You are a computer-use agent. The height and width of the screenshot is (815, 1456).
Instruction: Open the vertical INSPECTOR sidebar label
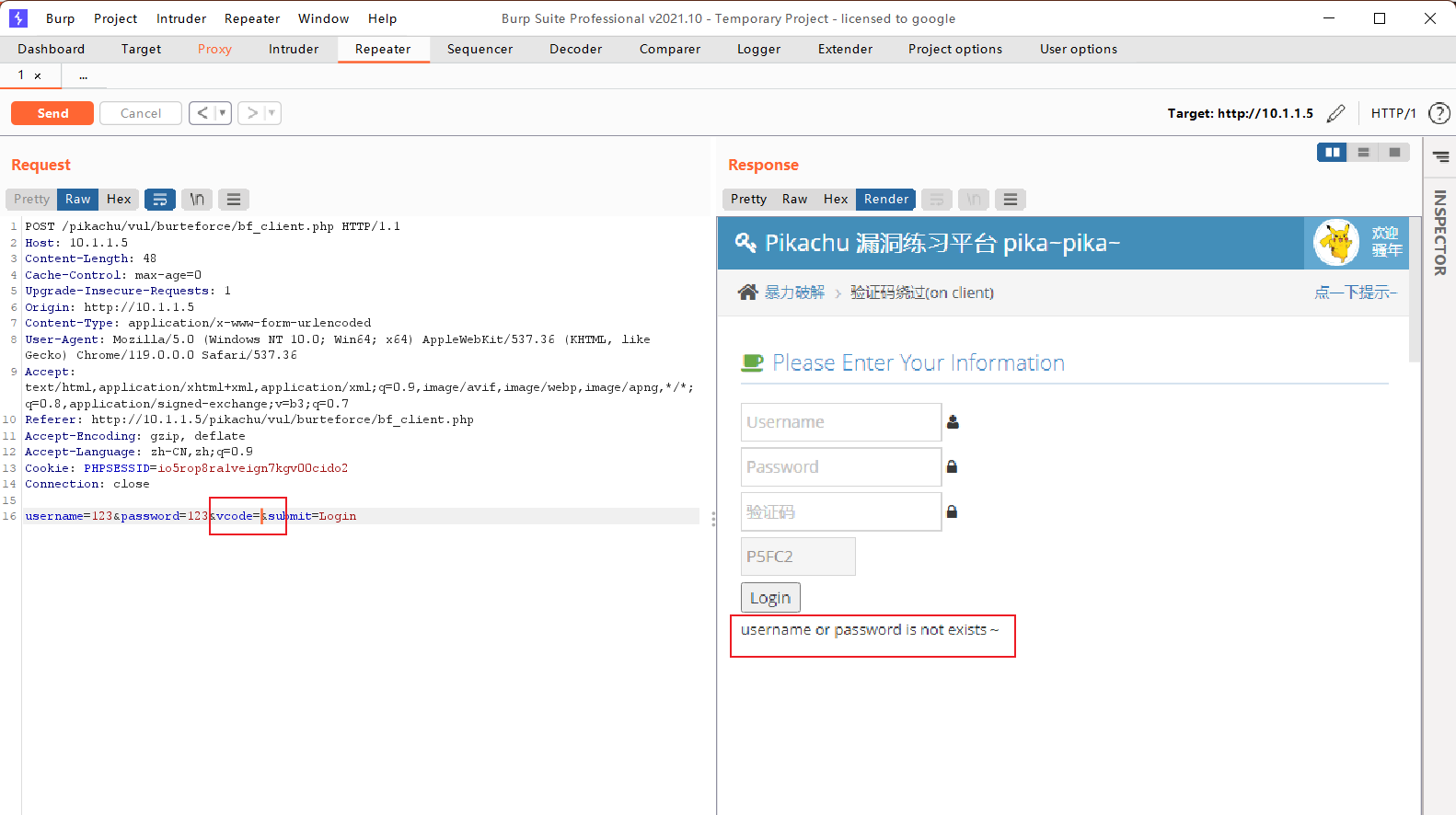pyautogui.click(x=1440, y=233)
